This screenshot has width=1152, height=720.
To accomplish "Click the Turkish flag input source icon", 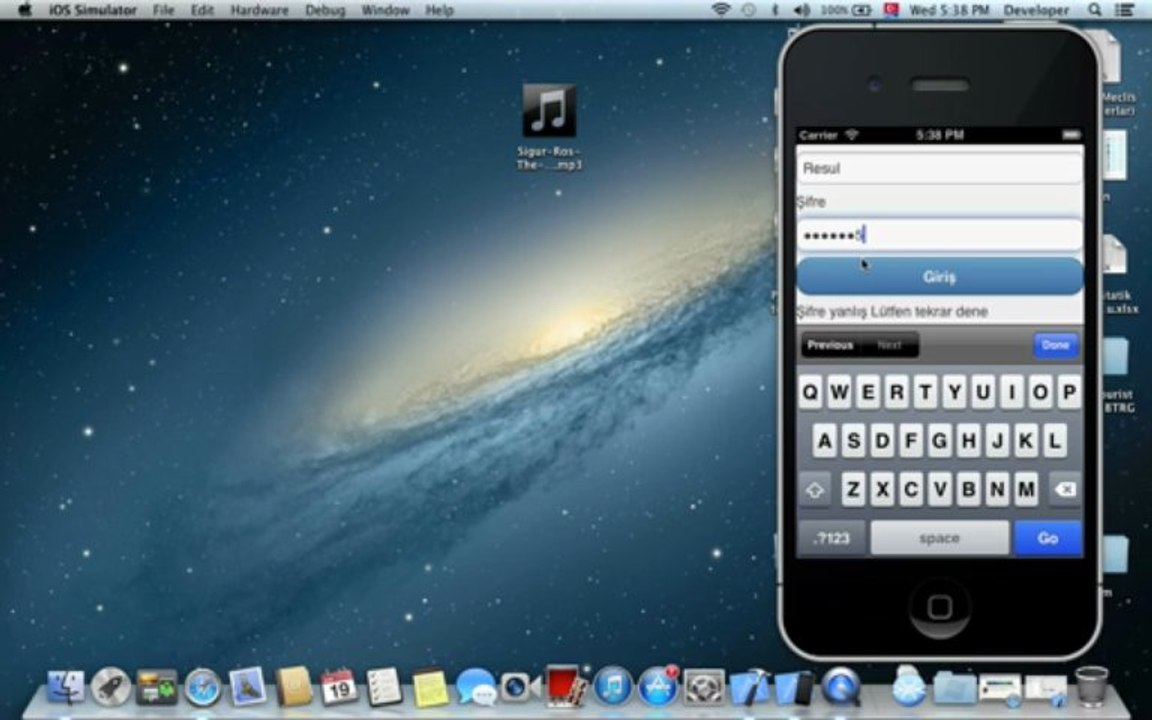I will pyautogui.click(x=891, y=10).
